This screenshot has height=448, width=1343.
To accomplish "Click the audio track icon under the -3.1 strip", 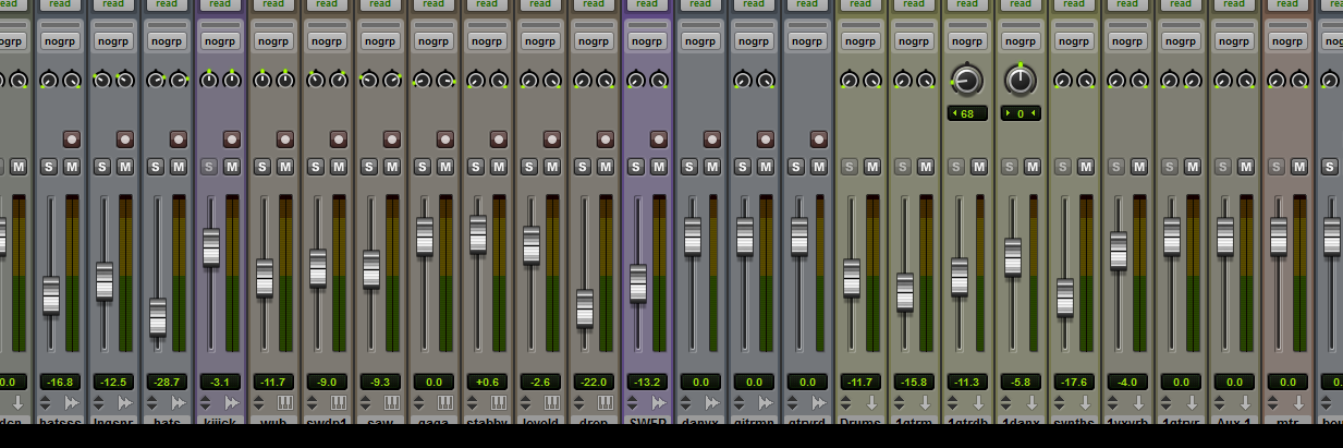I will click(x=232, y=402).
